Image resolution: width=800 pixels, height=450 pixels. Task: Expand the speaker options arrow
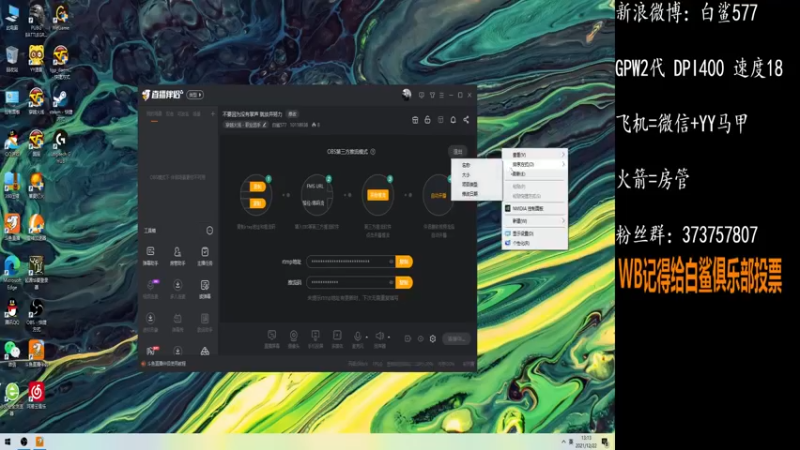[x=389, y=337]
